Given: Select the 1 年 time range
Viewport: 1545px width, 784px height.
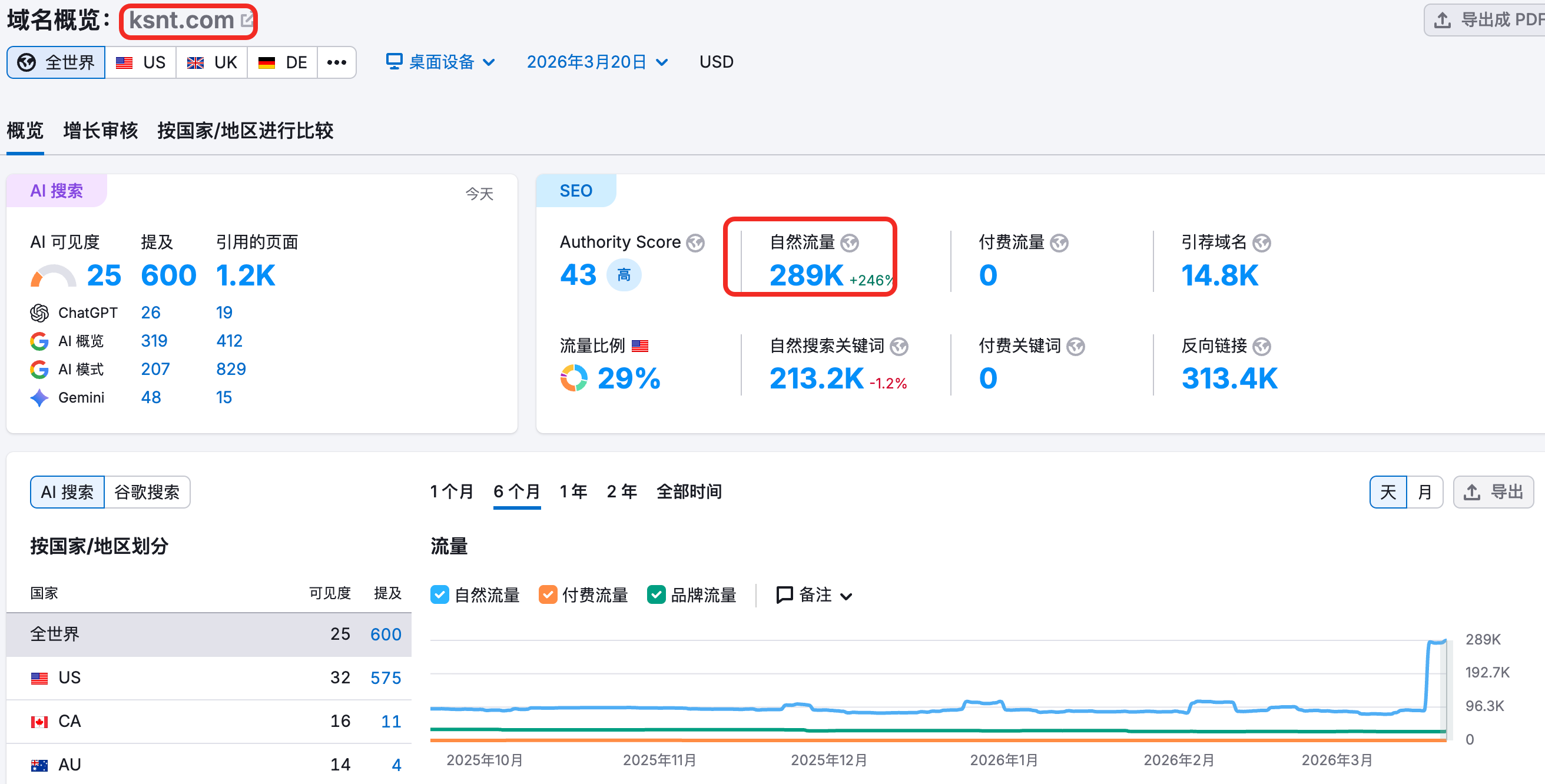Looking at the screenshot, I should pyautogui.click(x=573, y=491).
